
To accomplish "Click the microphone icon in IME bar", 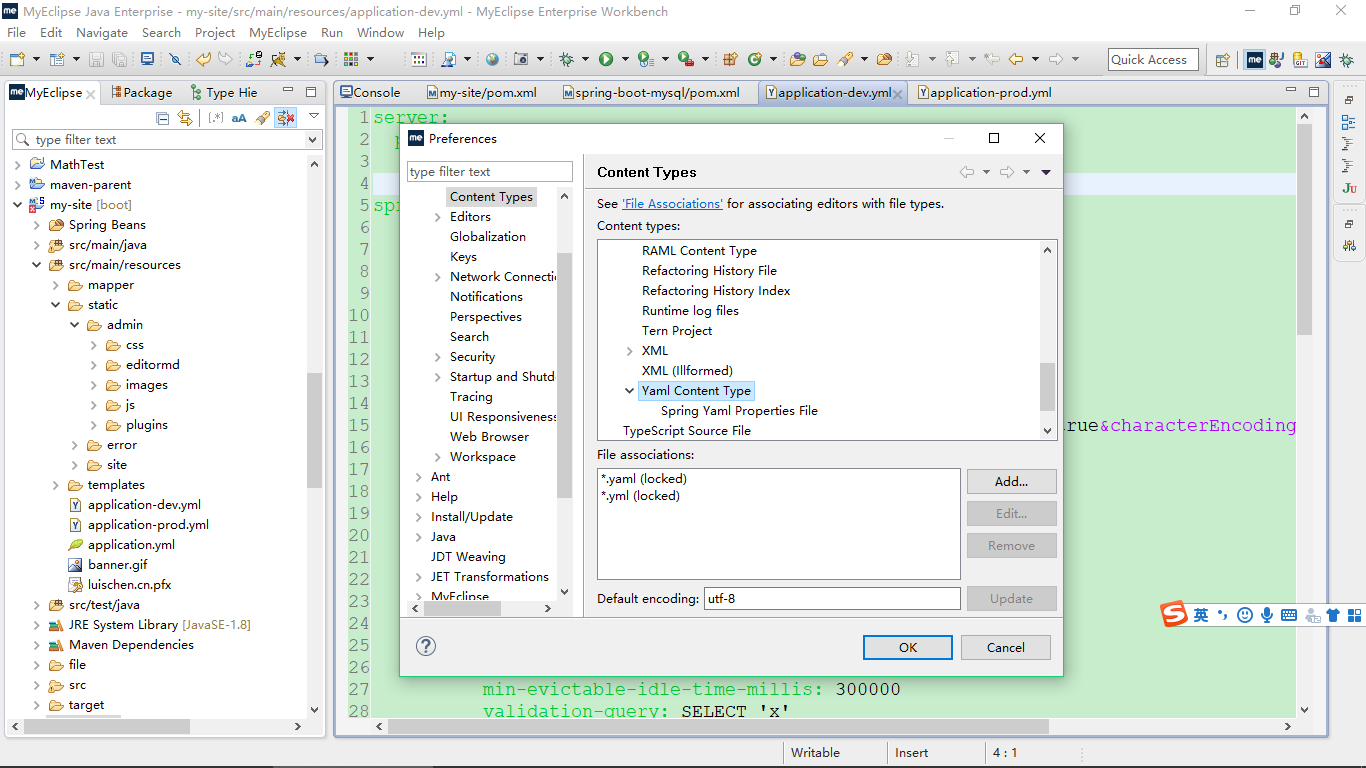I will (x=1267, y=615).
